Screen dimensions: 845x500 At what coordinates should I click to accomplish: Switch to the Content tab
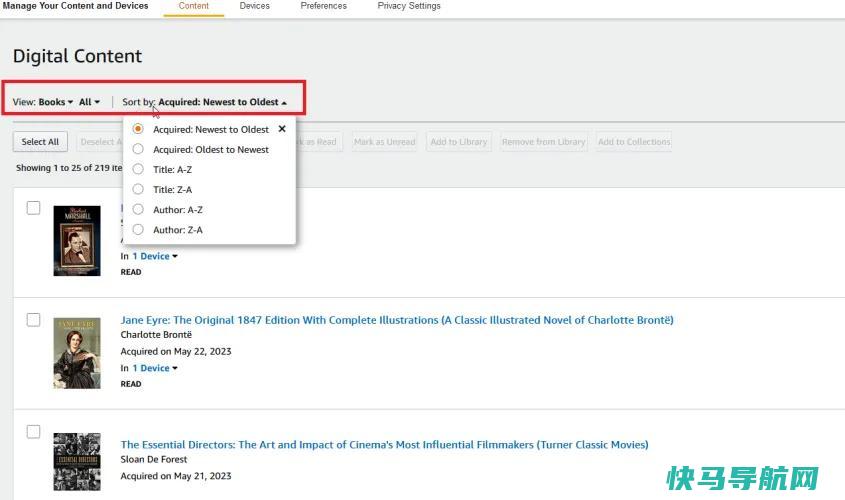click(x=193, y=6)
